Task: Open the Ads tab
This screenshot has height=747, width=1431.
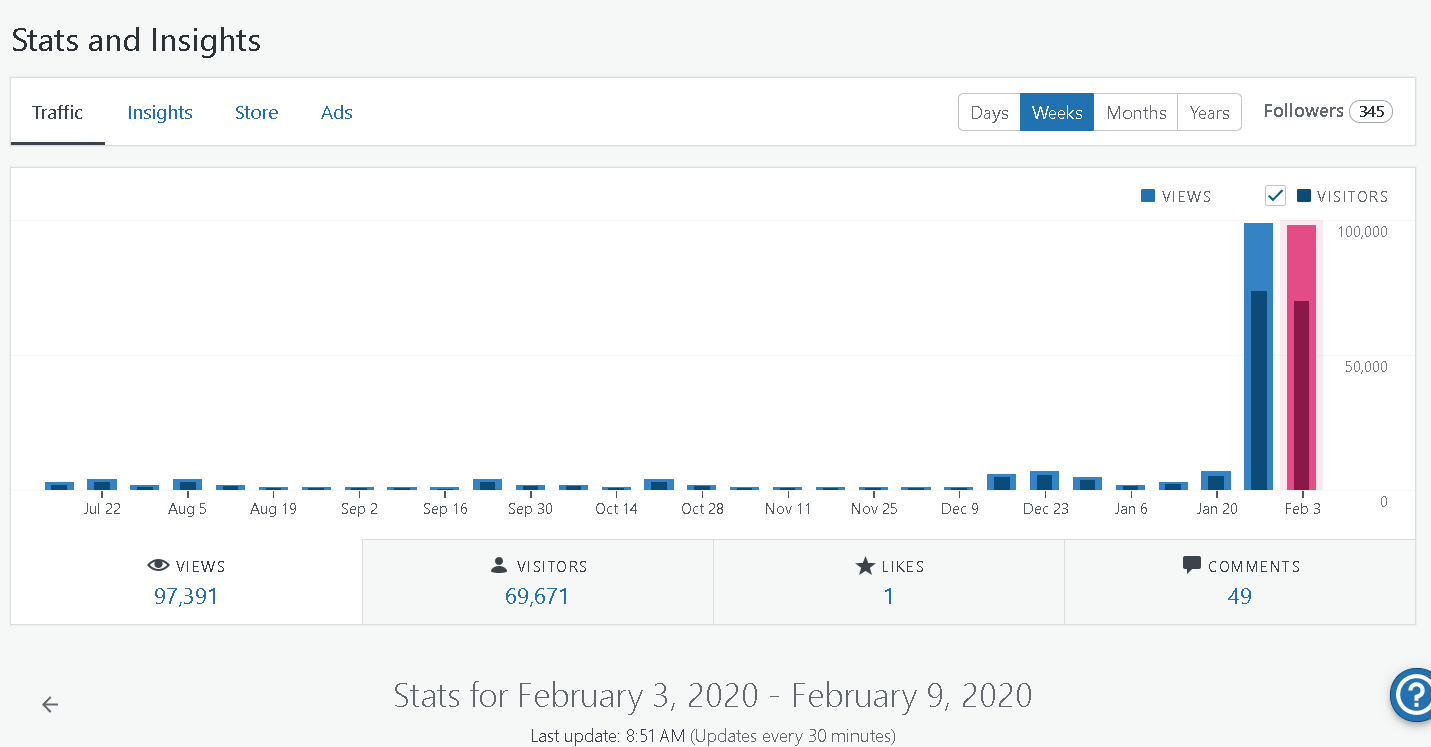Action: pos(336,113)
